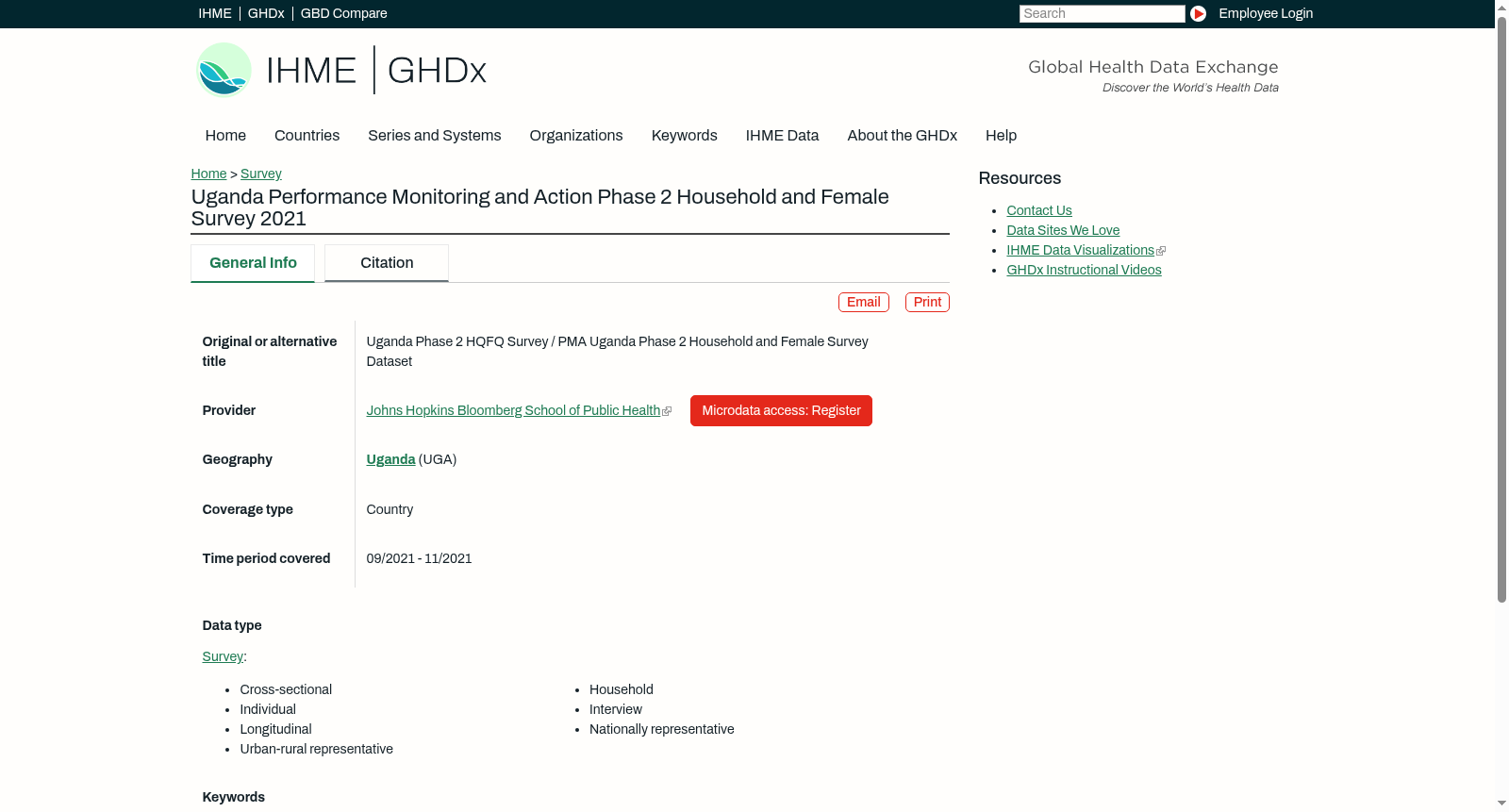This screenshot has width=1509, height=812.
Task: Open the IHME link in top bar
Action: (215, 13)
